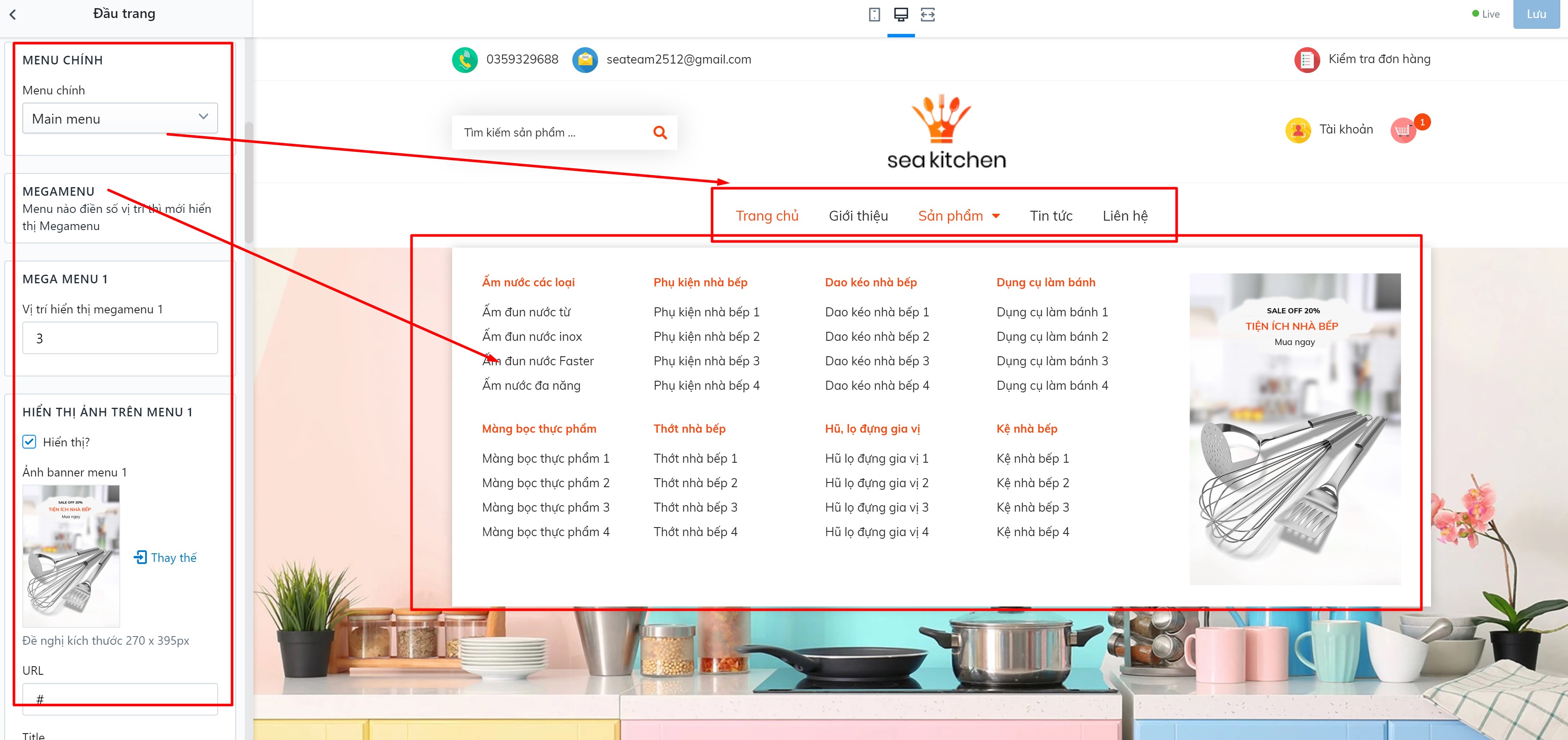Click Màng bọc thực phẩm 4 link
Image resolution: width=1568 pixels, height=740 pixels.
pyautogui.click(x=546, y=532)
